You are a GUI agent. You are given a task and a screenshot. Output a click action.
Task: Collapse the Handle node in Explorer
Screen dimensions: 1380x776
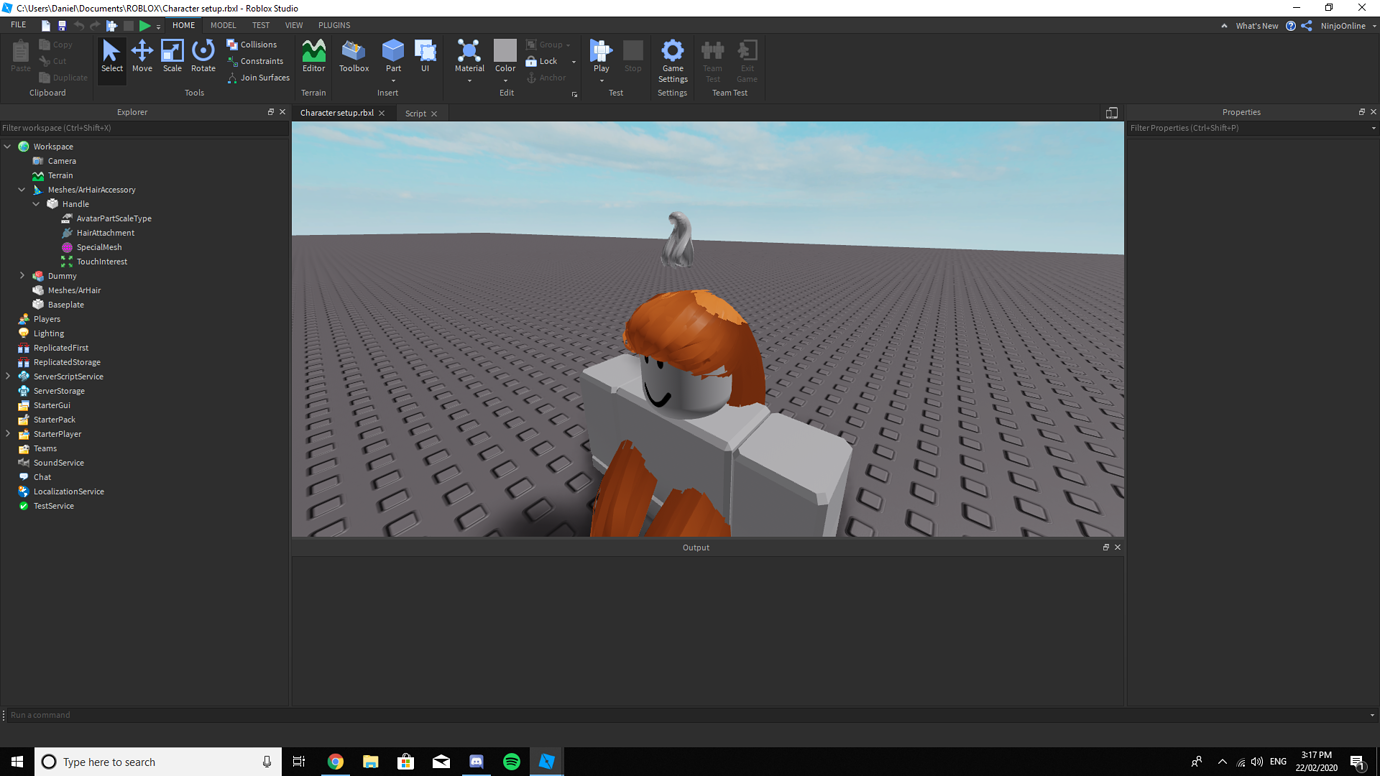click(36, 203)
